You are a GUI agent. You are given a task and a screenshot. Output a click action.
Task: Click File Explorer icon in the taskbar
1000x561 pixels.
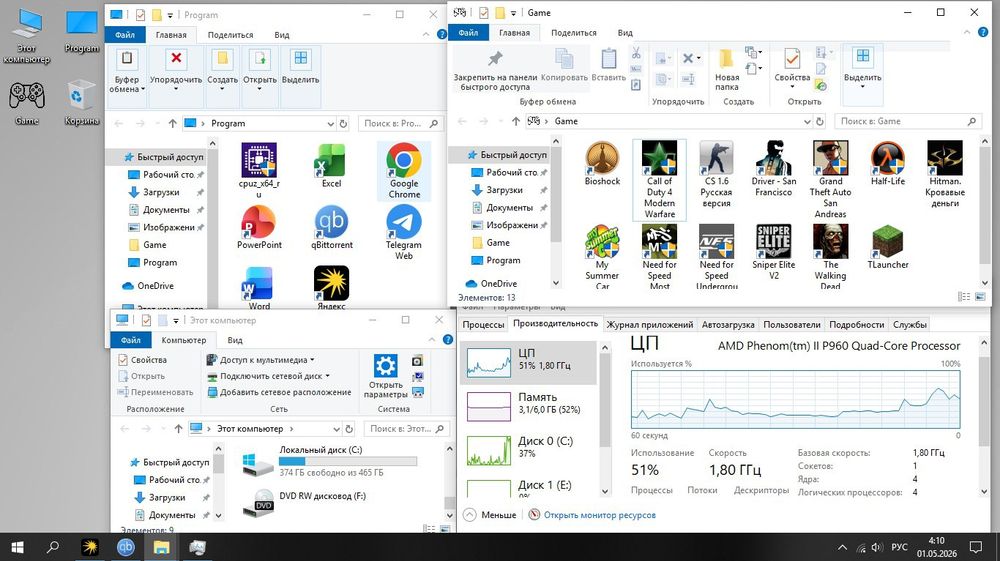pyautogui.click(x=161, y=547)
